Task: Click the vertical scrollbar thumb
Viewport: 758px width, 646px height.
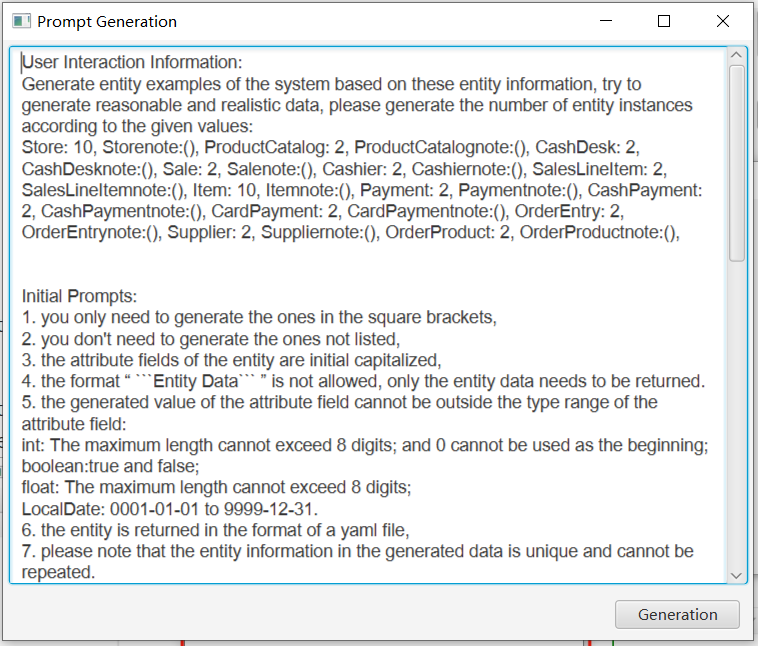Action: click(737, 160)
